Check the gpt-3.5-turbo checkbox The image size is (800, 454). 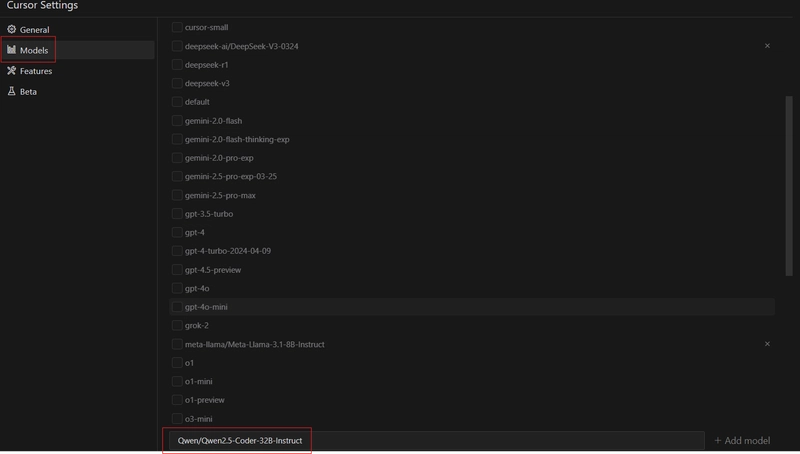click(x=177, y=213)
